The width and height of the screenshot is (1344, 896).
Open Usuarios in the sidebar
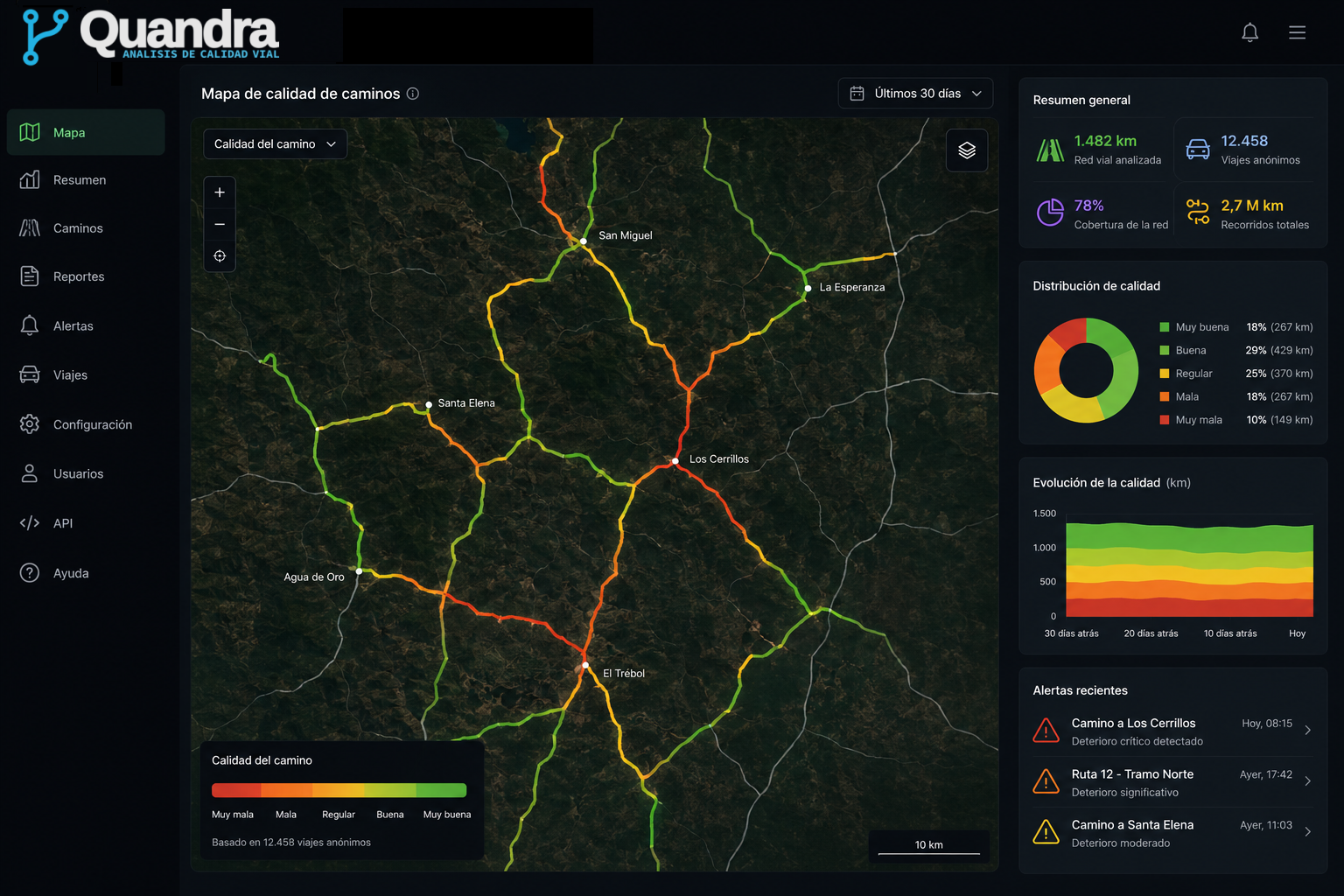pos(86,473)
